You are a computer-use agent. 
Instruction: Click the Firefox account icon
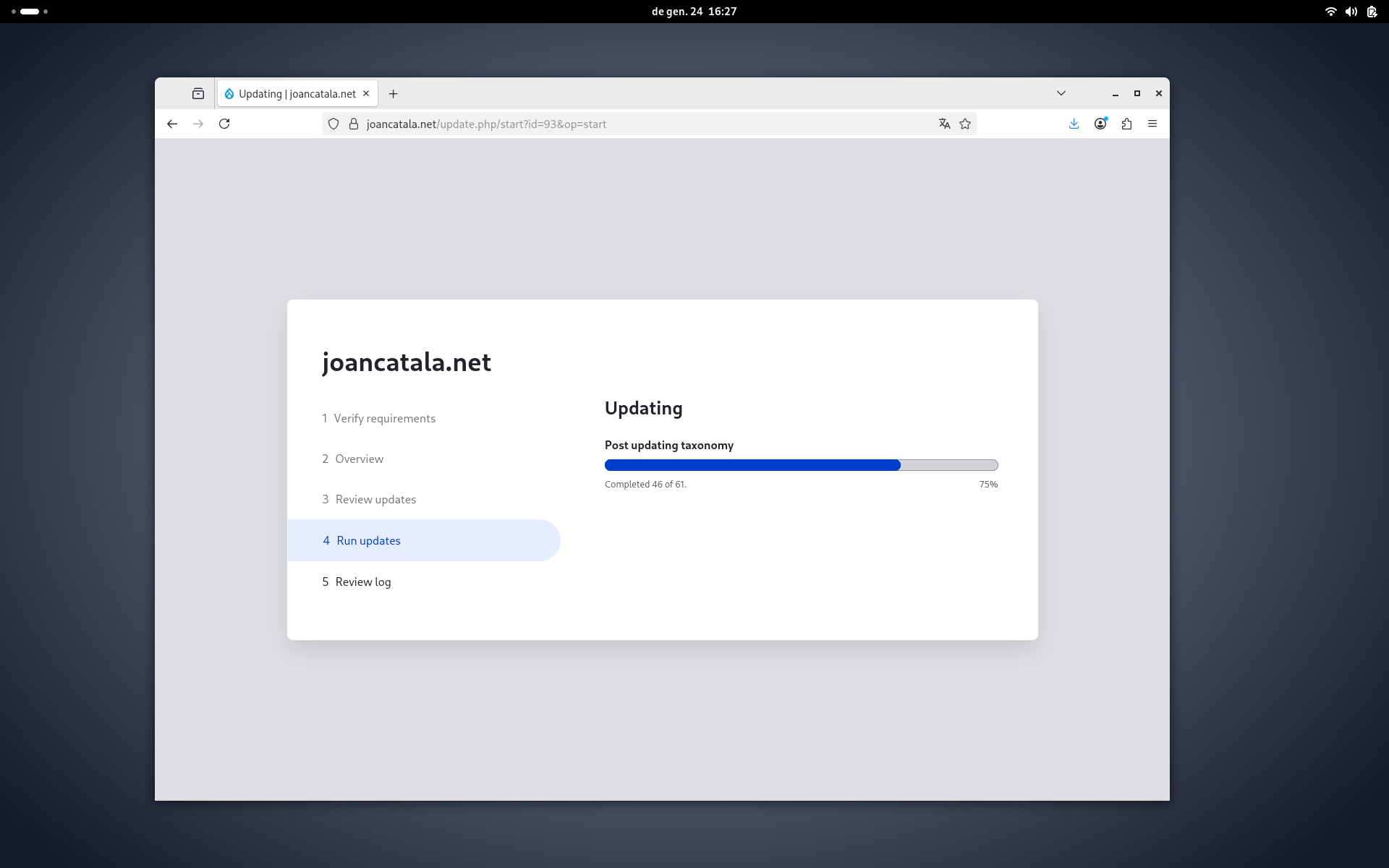[1100, 124]
